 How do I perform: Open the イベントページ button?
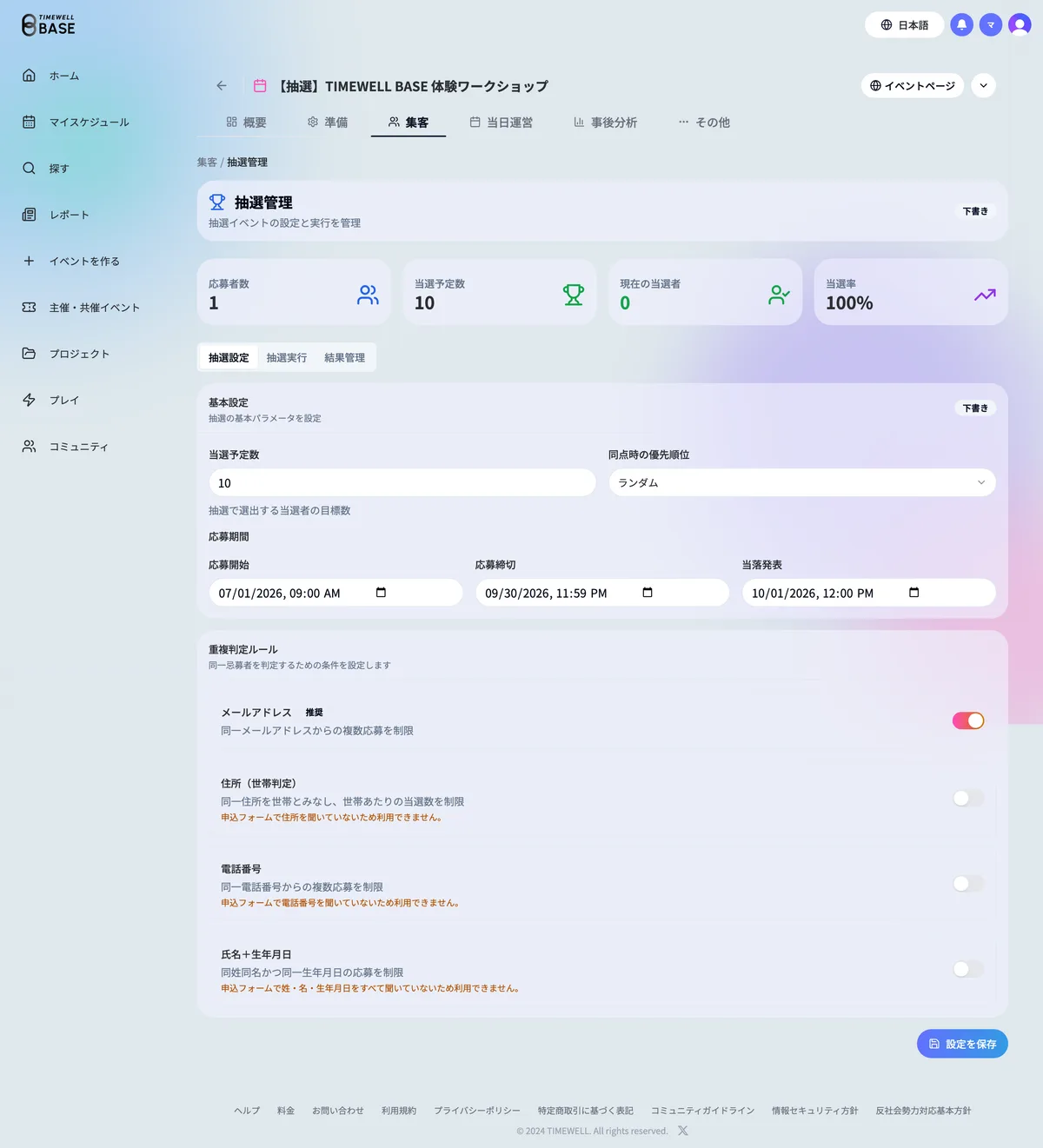tap(913, 85)
